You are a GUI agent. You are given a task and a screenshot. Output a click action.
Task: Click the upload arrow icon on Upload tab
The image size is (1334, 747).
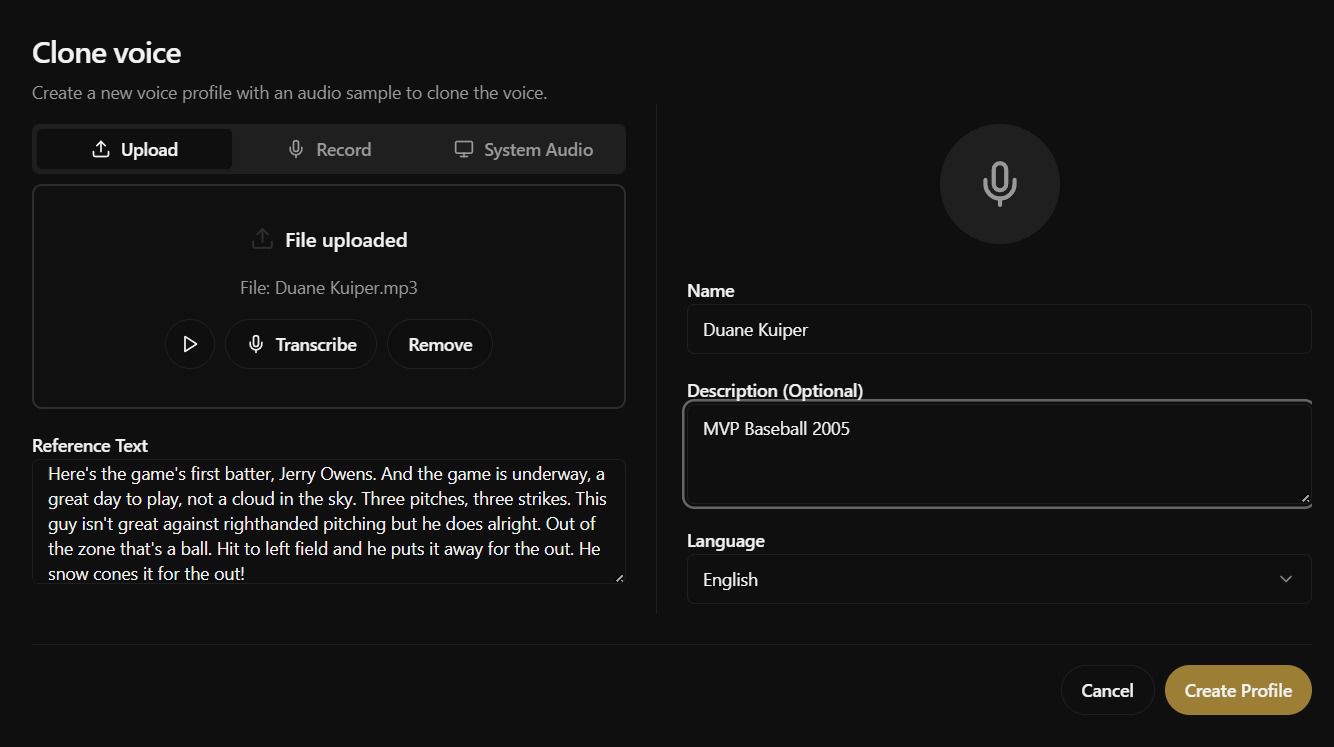tap(100, 149)
